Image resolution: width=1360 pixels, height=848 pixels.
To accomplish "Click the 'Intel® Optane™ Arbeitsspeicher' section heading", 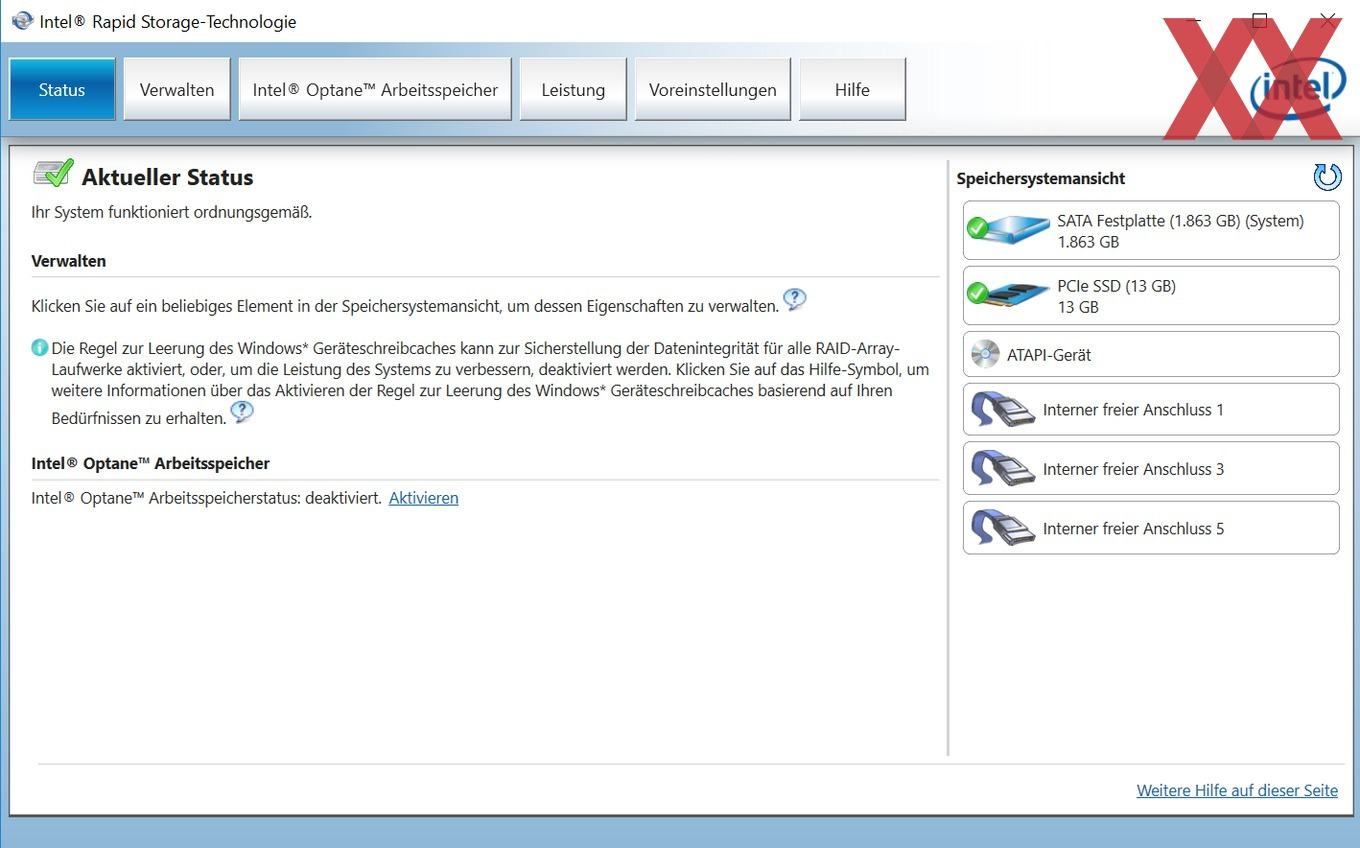I will click(x=151, y=463).
